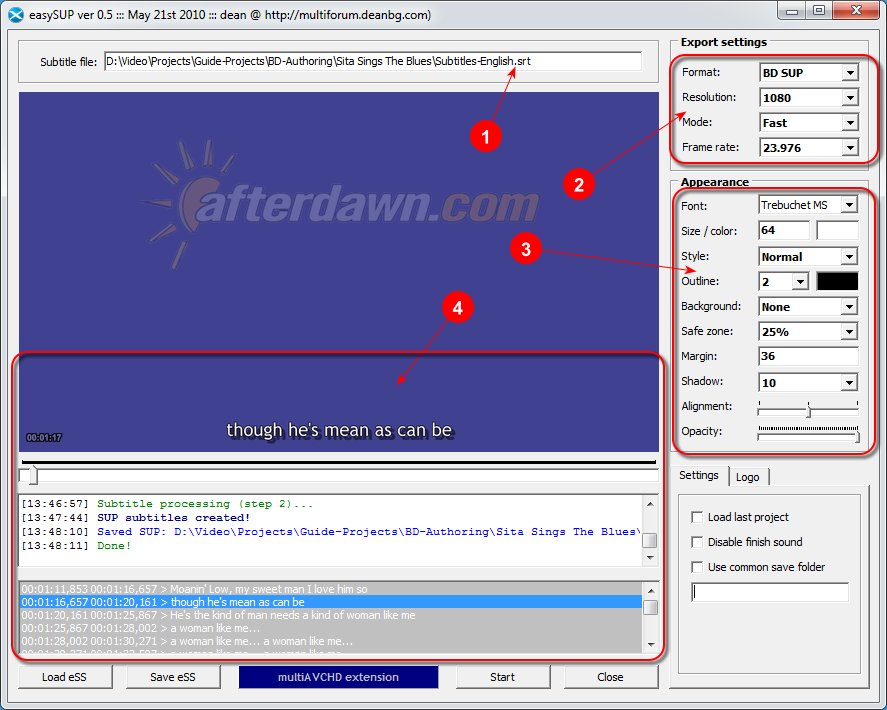The width and height of the screenshot is (887, 710).
Task: Click the font size field showing 64
Action: click(783, 230)
